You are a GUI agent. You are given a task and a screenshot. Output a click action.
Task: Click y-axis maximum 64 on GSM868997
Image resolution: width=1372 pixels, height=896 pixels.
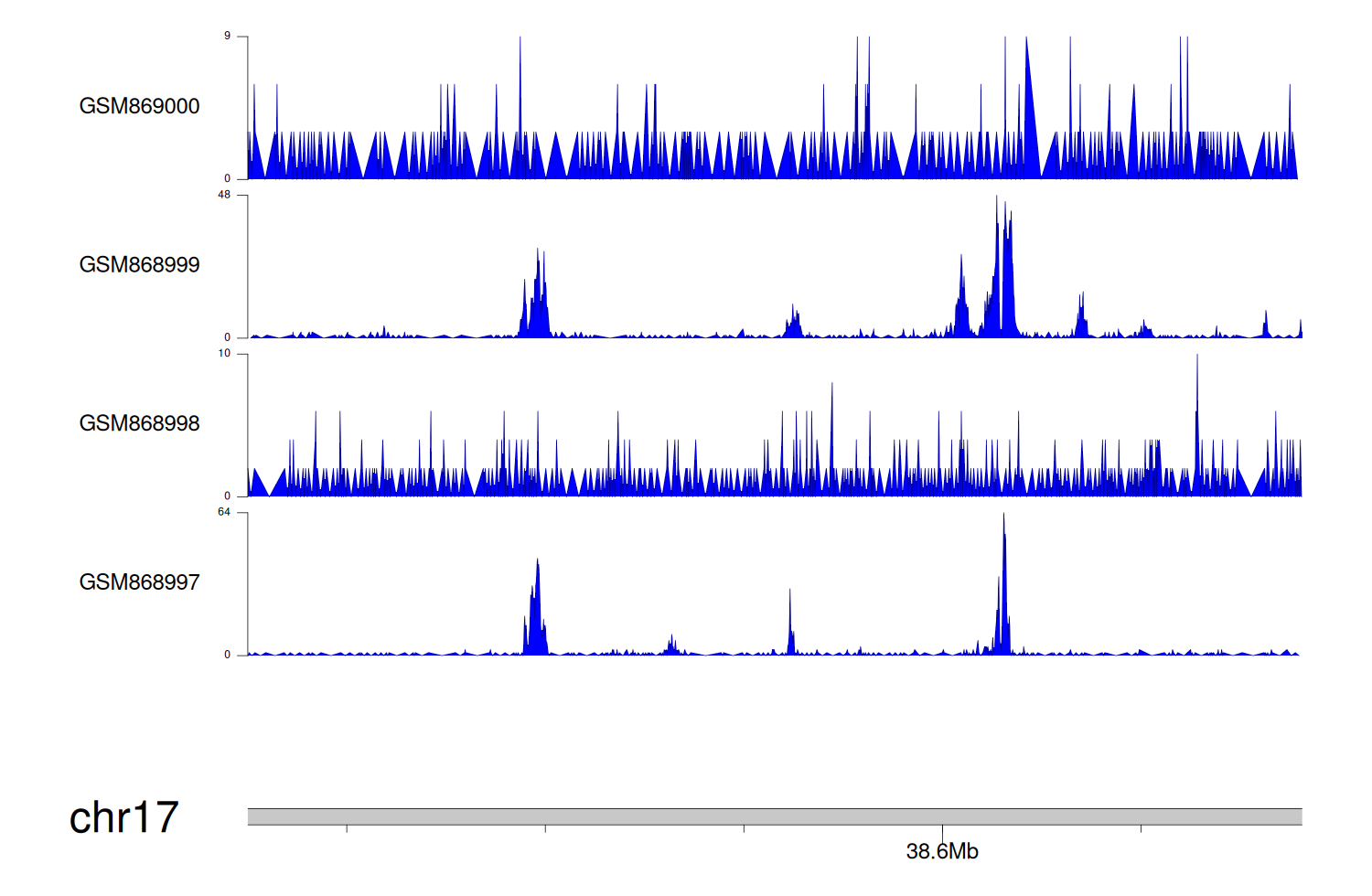click(224, 512)
